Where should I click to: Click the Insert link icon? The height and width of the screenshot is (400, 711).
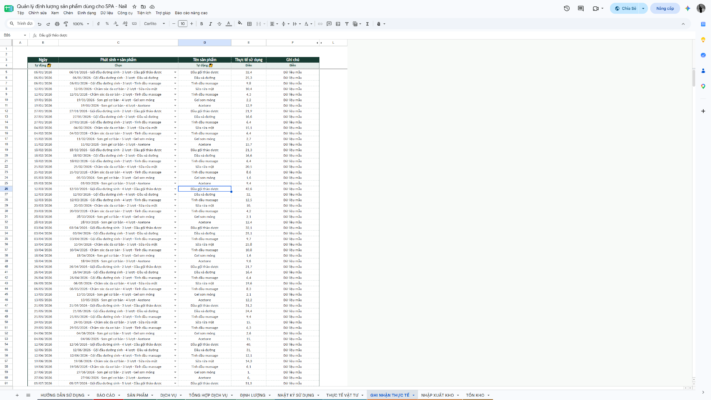coord(320,24)
